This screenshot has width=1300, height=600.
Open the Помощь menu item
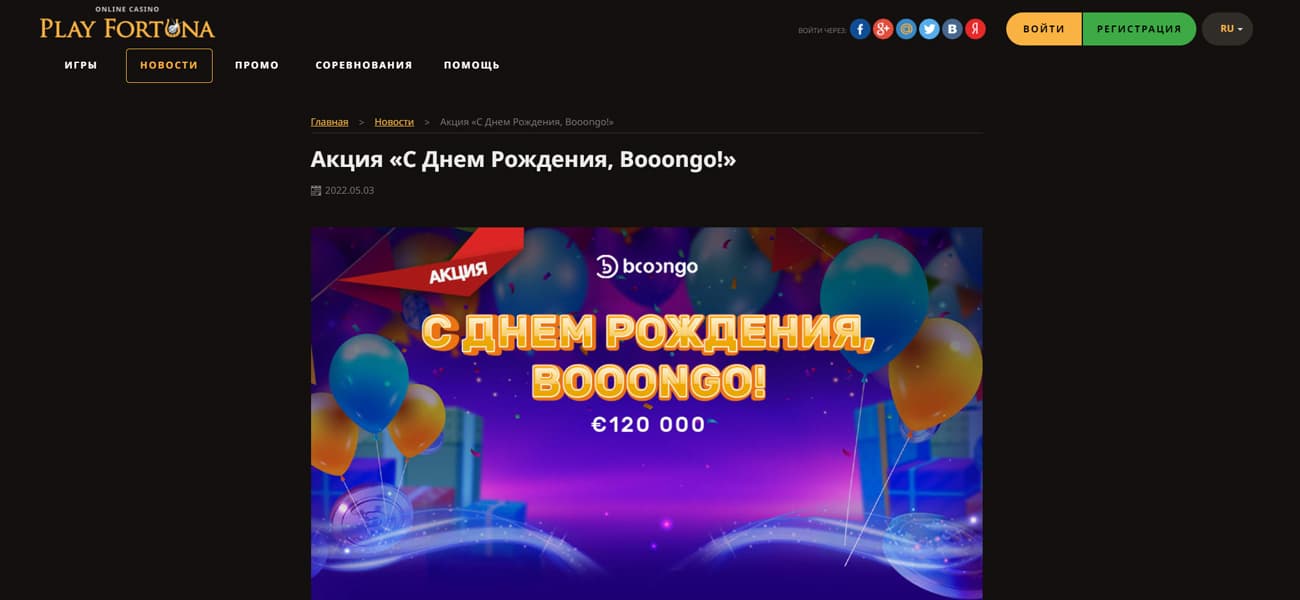tap(472, 65)
